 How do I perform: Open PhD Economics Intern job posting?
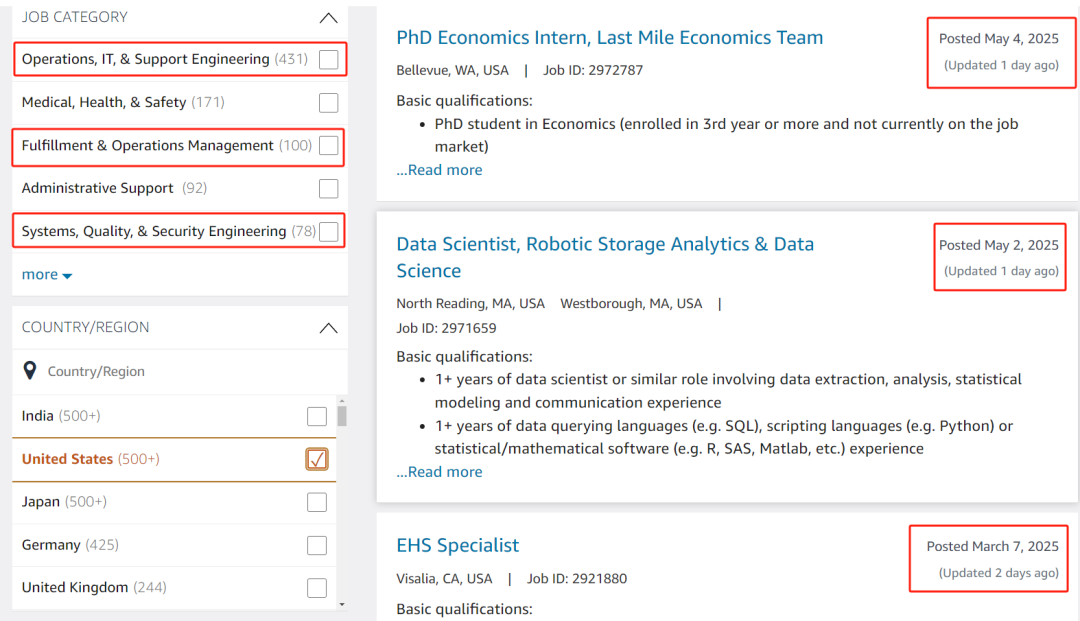(x=609, y=38)
